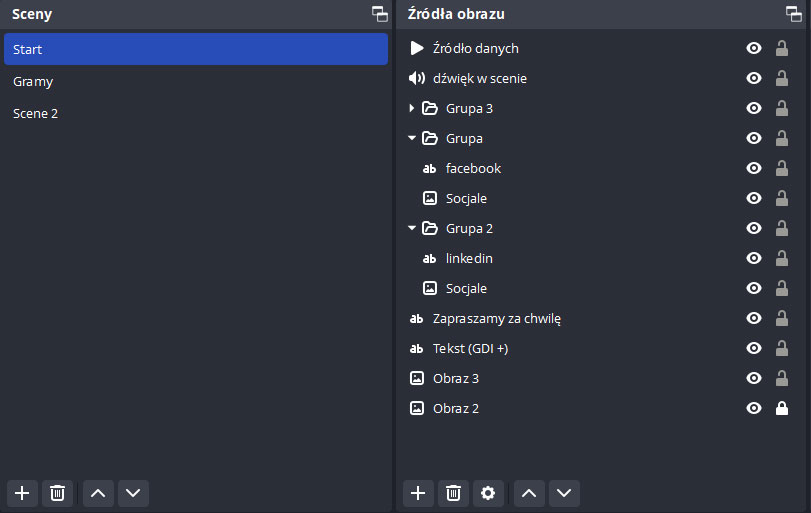Collapse the Grupa 2 folder
811x513 pixels.
click(411, 229)
